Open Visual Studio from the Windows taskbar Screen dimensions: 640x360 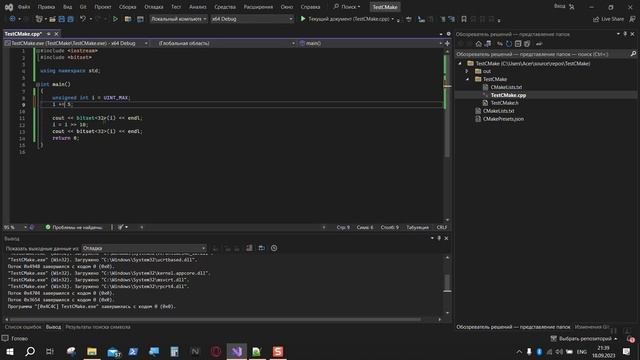pos(237,351)
